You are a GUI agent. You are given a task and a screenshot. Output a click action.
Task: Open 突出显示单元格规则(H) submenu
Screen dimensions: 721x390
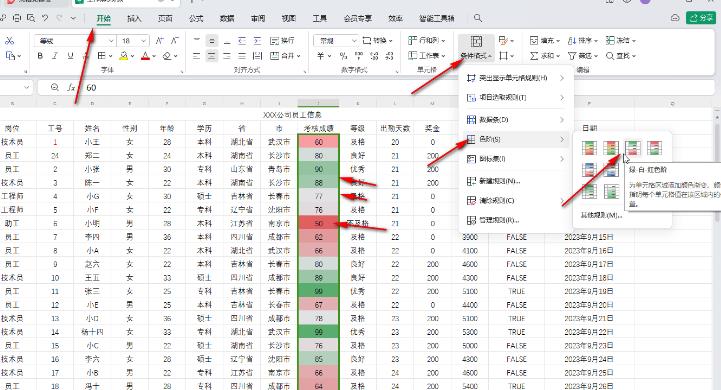point(516,78)
